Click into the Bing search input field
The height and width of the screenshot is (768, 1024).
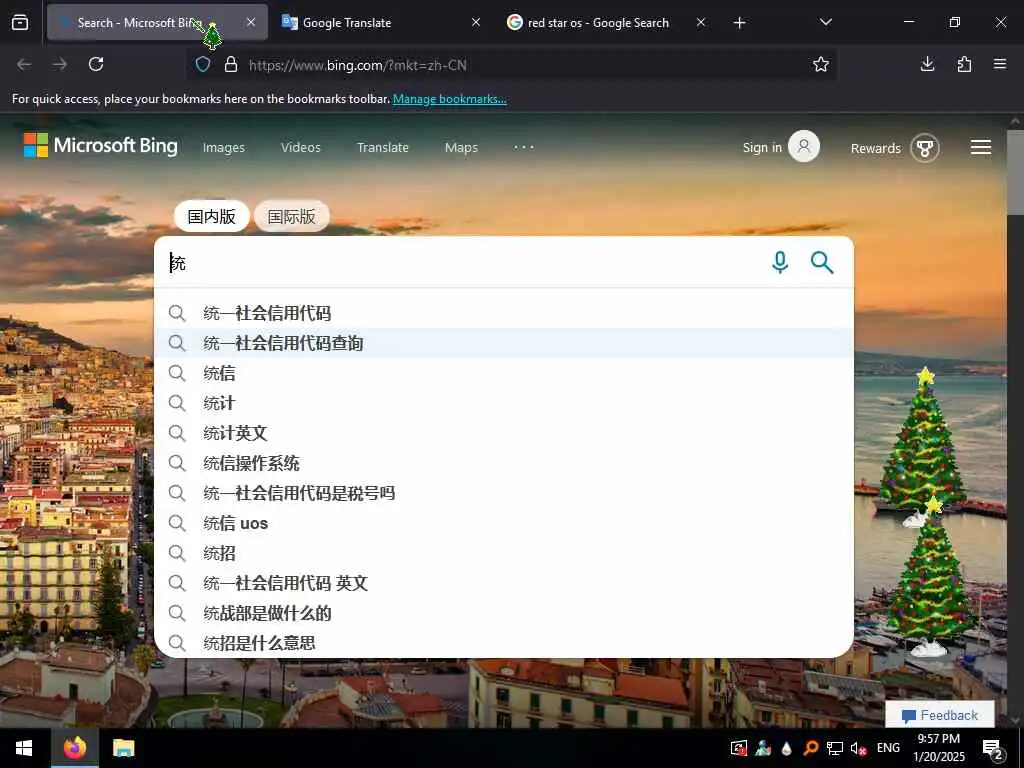click(464, 263)
